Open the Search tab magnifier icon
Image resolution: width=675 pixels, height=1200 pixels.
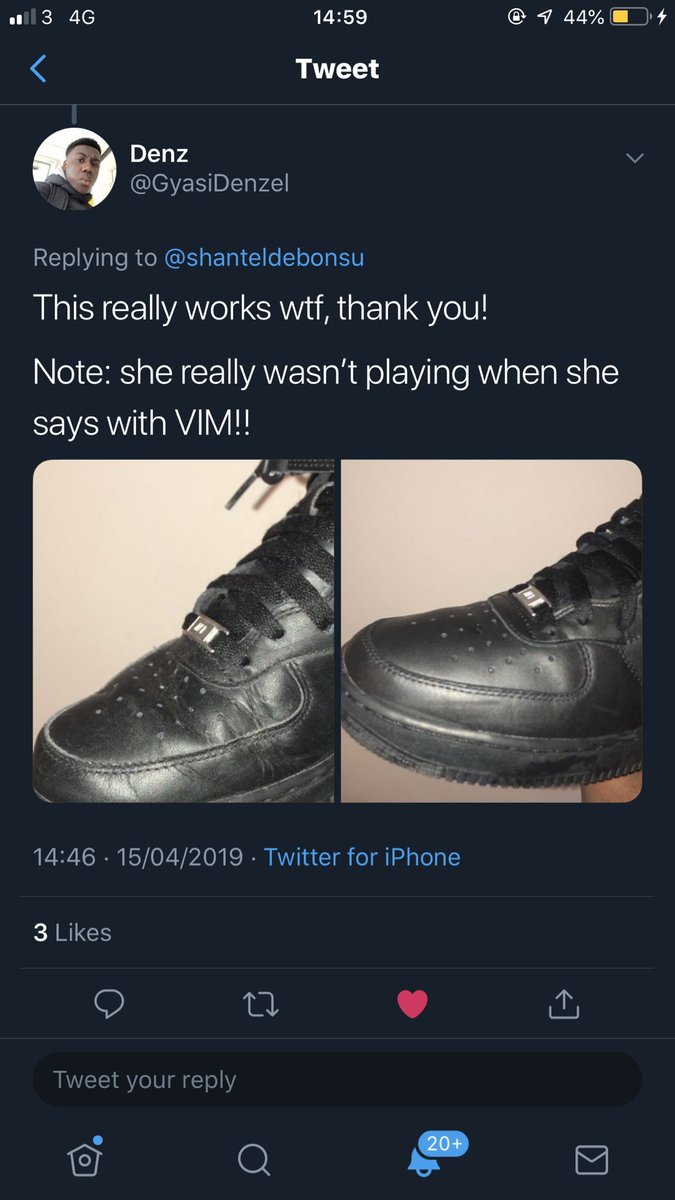[253, 1159]
